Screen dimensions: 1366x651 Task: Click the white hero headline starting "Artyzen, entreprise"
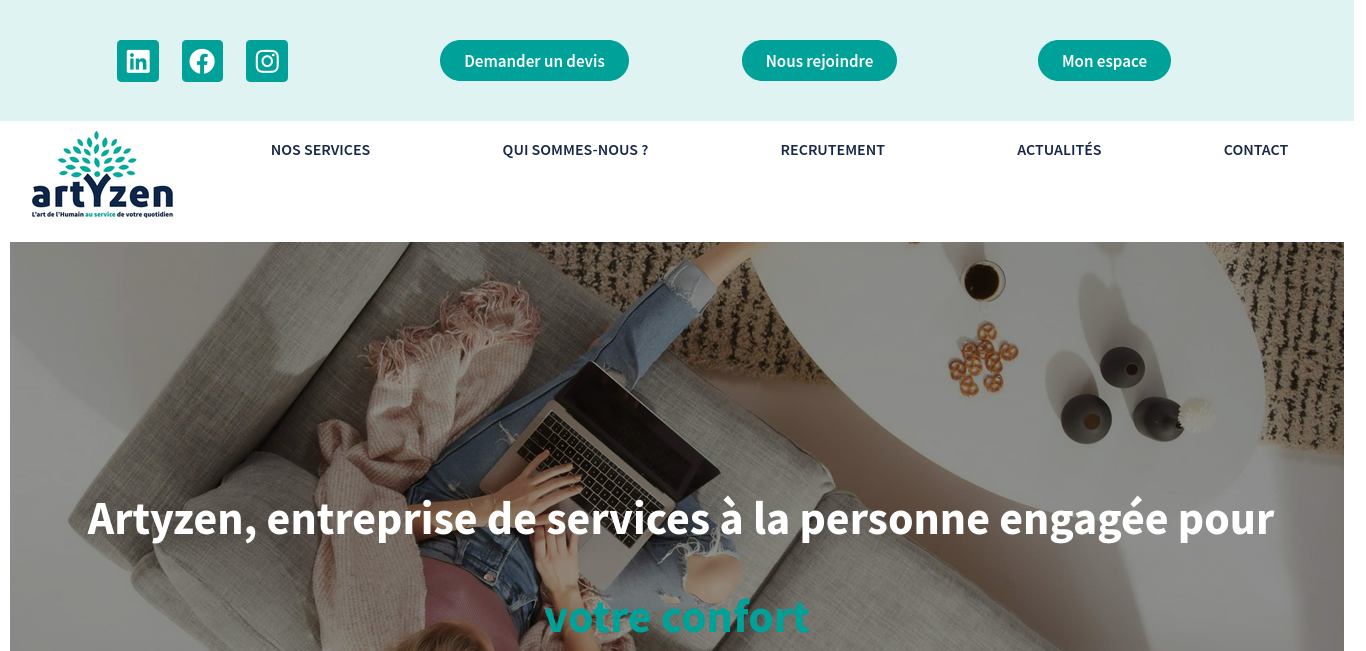680,519
